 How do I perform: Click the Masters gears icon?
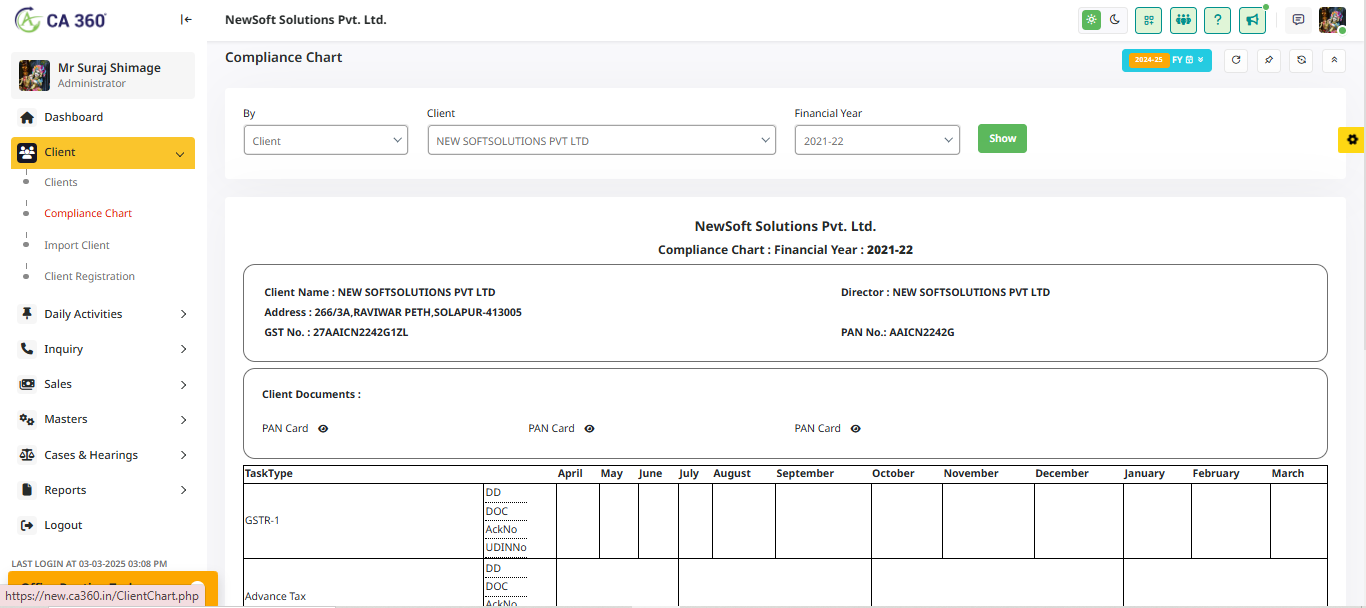pyautogui.click(x=27, y=419)
